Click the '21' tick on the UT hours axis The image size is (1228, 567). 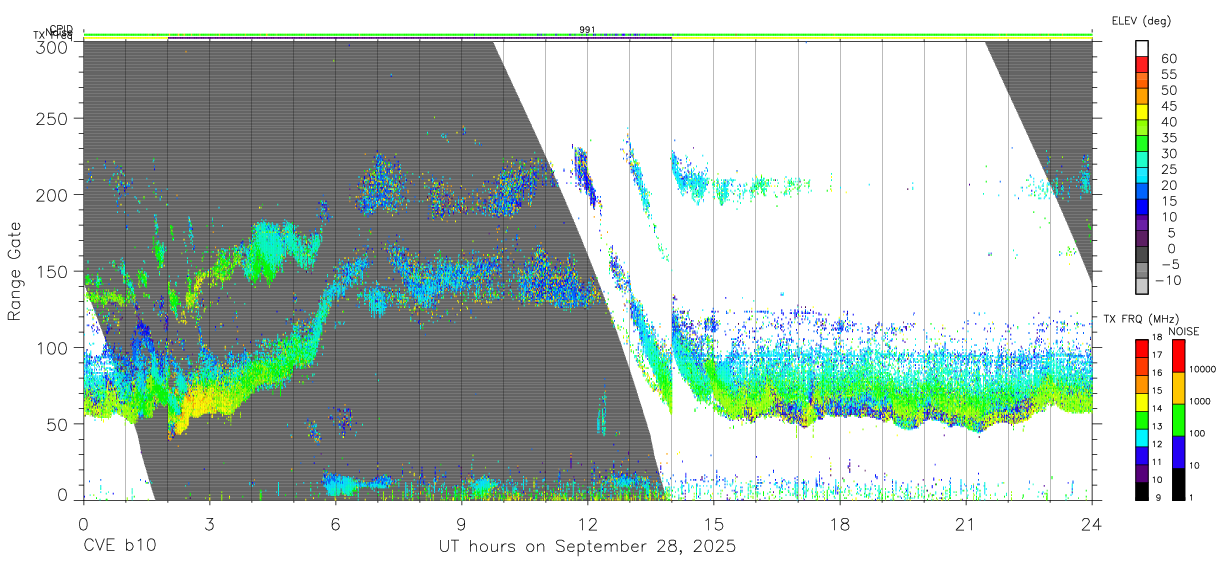point(966,524)
